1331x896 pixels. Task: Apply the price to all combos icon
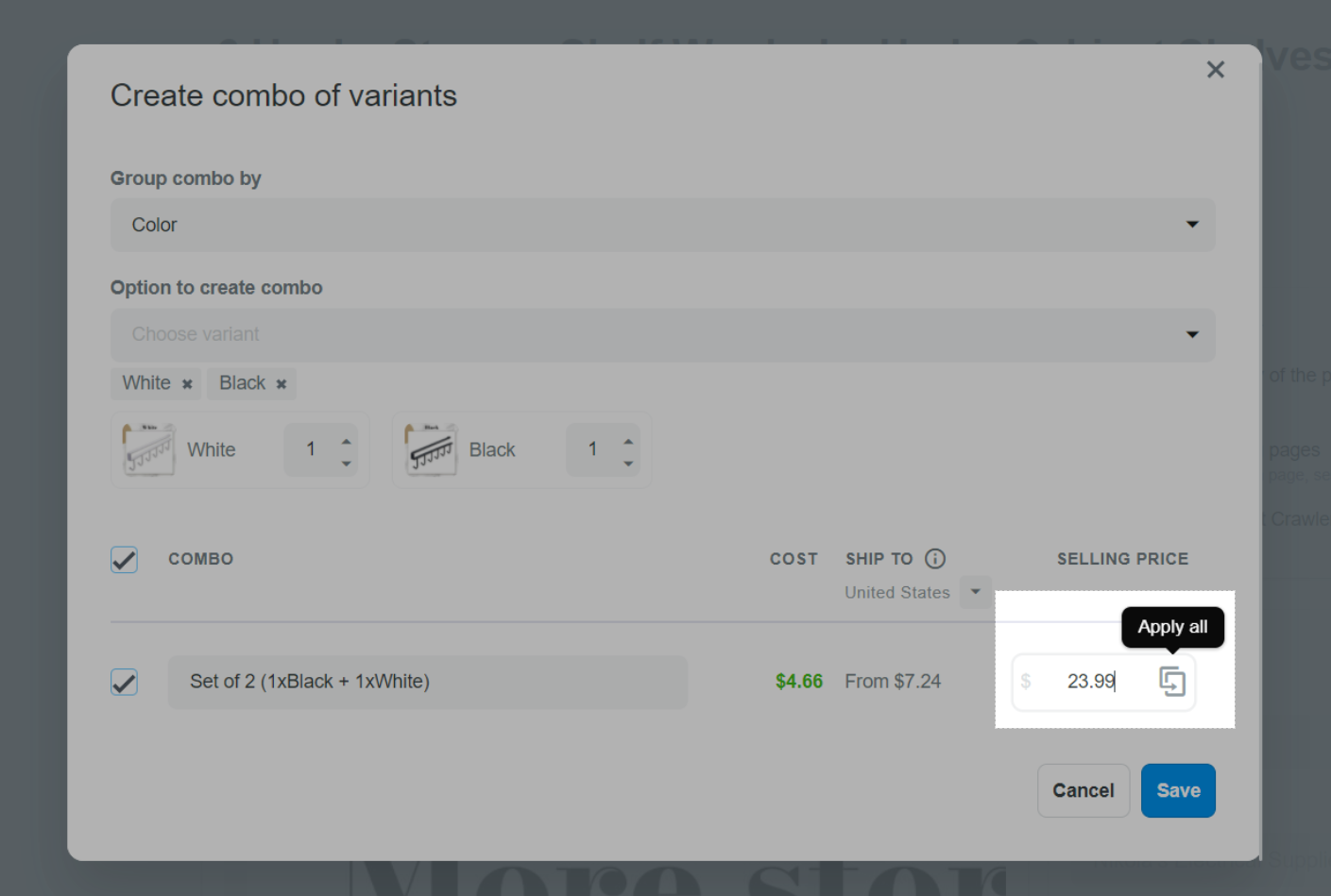click(x=1172, y=682)
